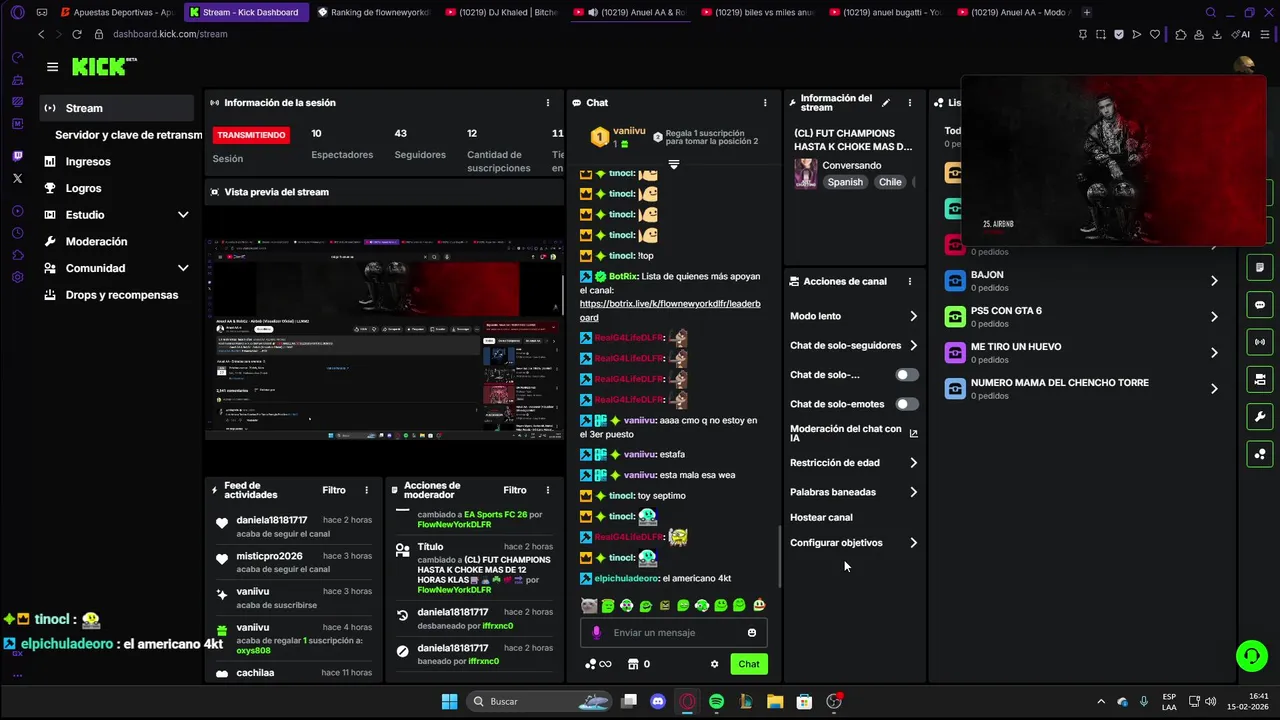Click the green Chat send button
This screenshot has width=1280, height=720.
click(749, 664)
